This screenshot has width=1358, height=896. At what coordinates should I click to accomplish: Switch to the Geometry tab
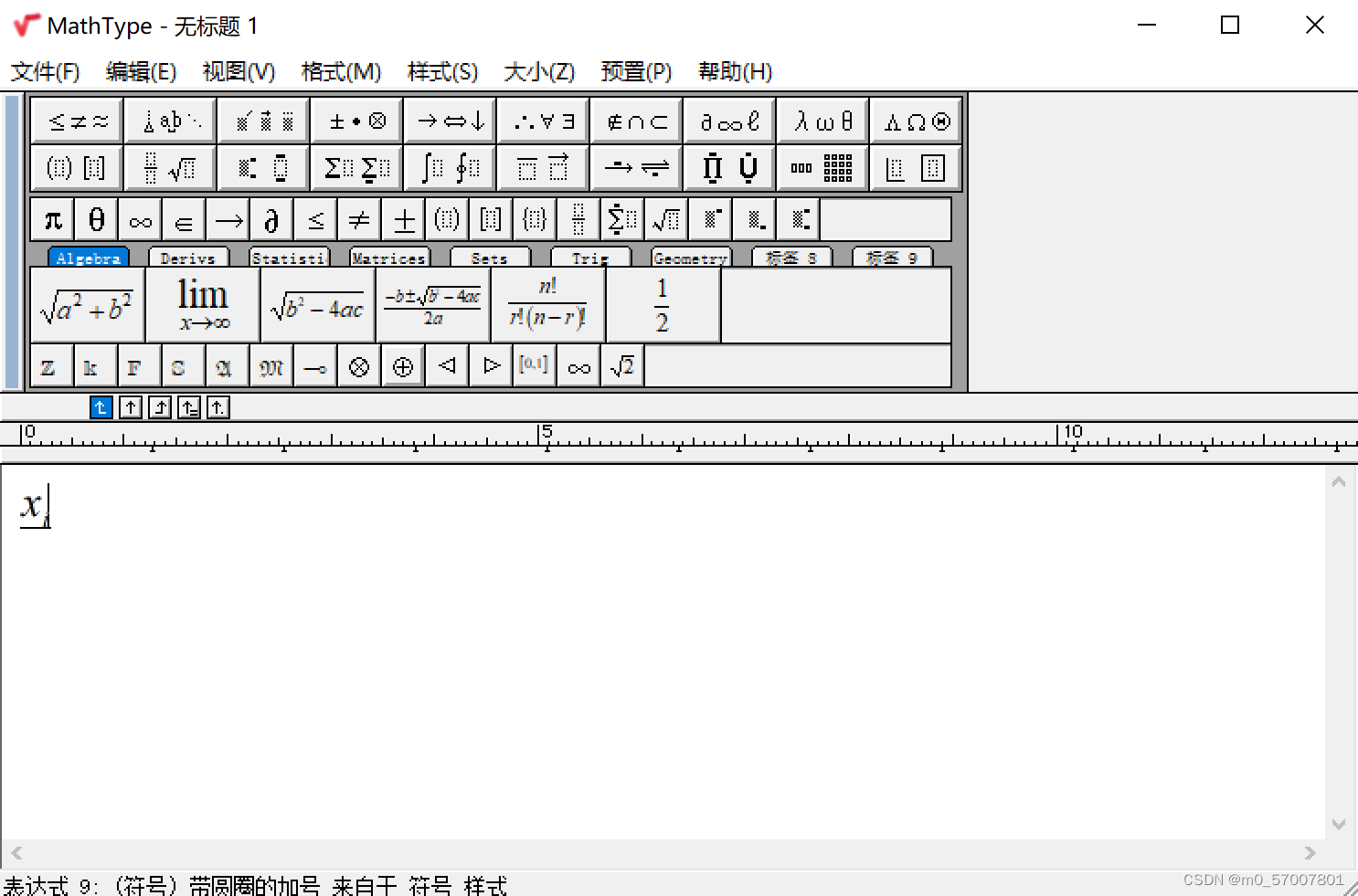pyautogui.click(x=691, y=258)
